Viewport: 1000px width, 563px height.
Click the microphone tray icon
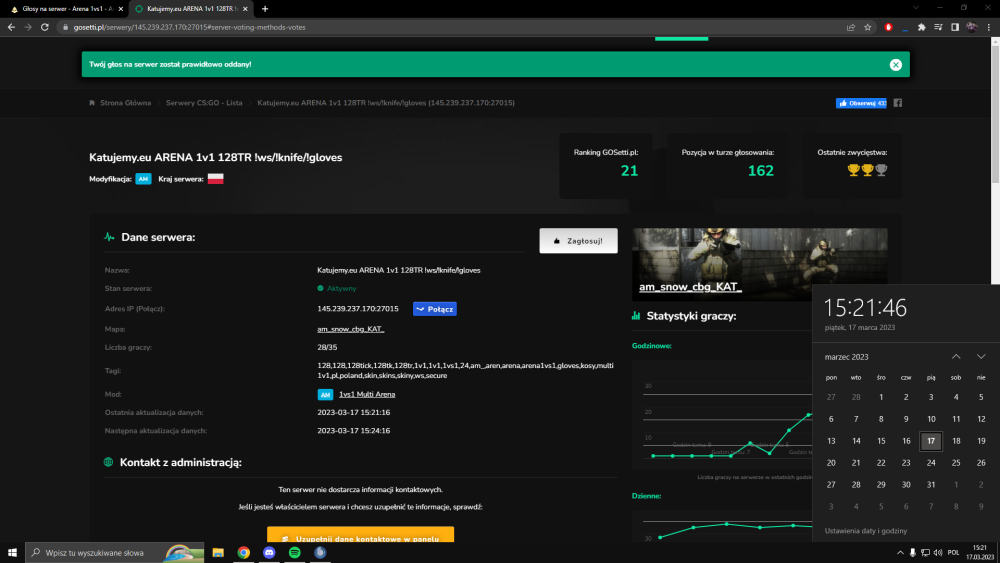913,553
